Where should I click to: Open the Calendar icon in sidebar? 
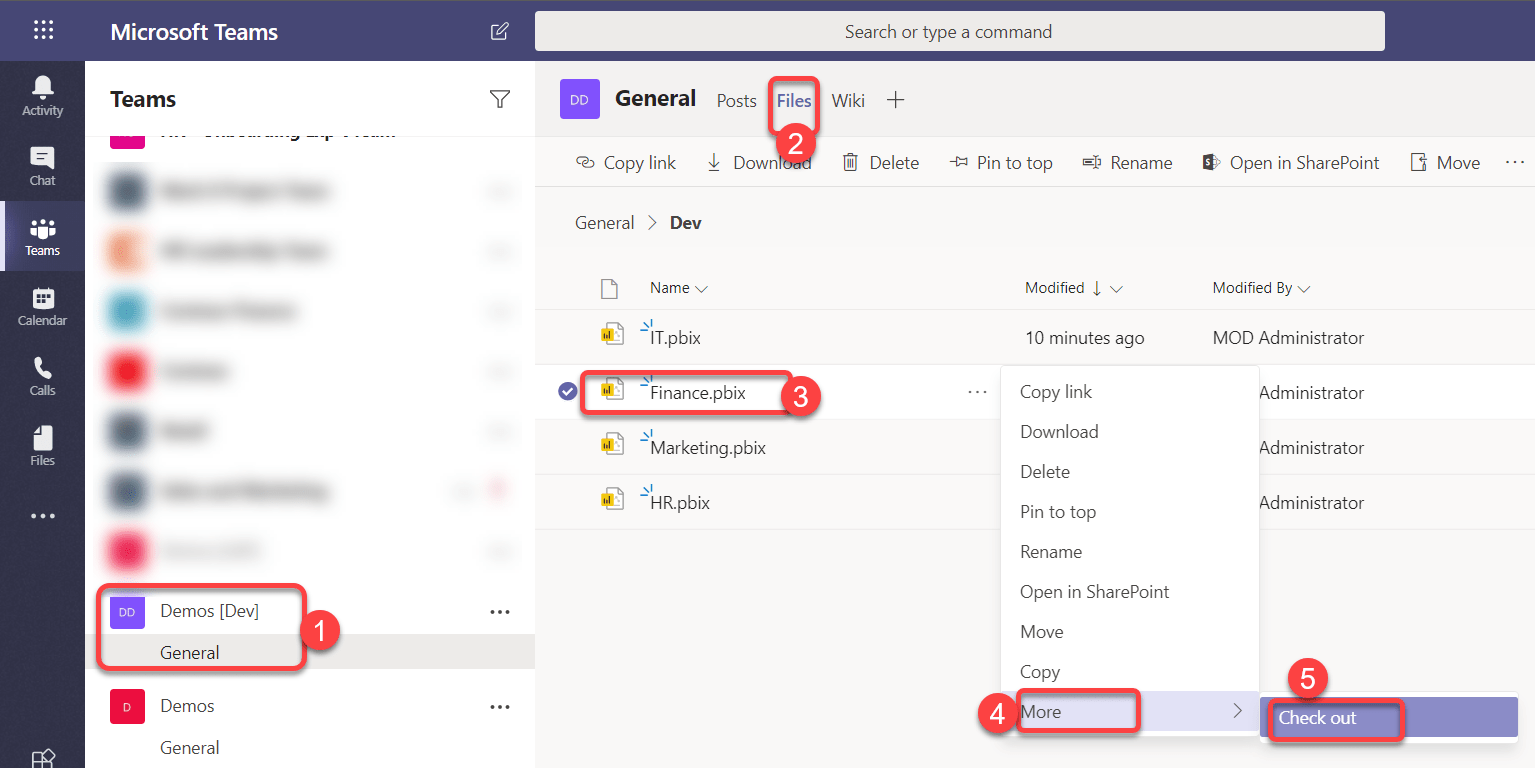click(x=42, y=306)
